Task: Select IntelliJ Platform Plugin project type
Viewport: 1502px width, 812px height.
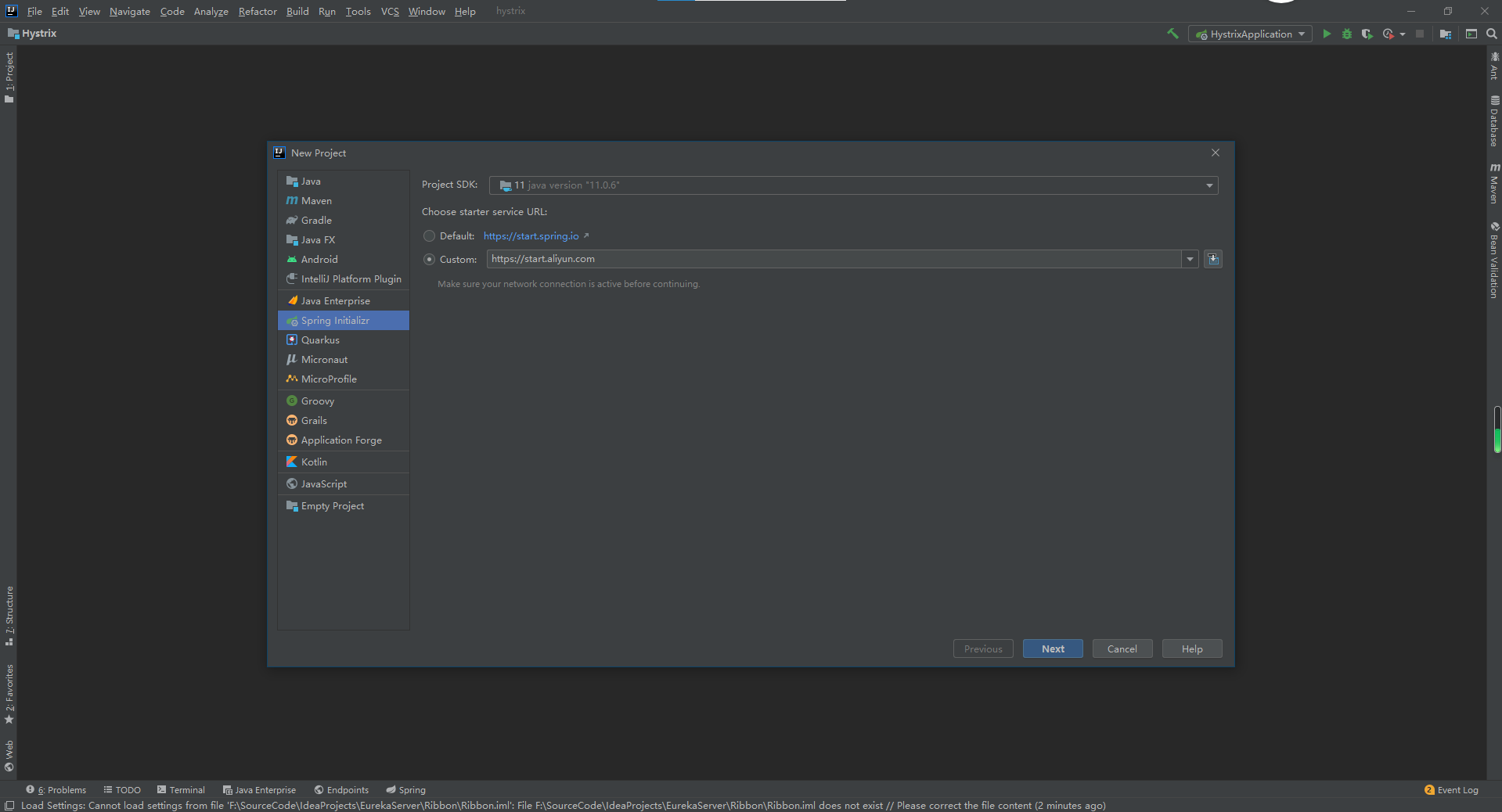Action: (344, 278)
